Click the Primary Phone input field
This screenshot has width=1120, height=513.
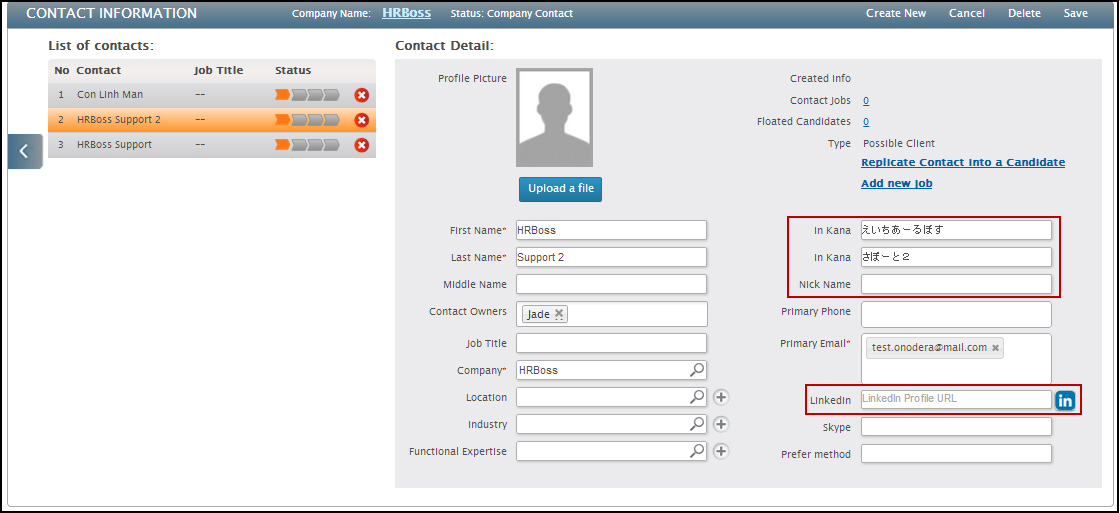click(x=956, y=314)
